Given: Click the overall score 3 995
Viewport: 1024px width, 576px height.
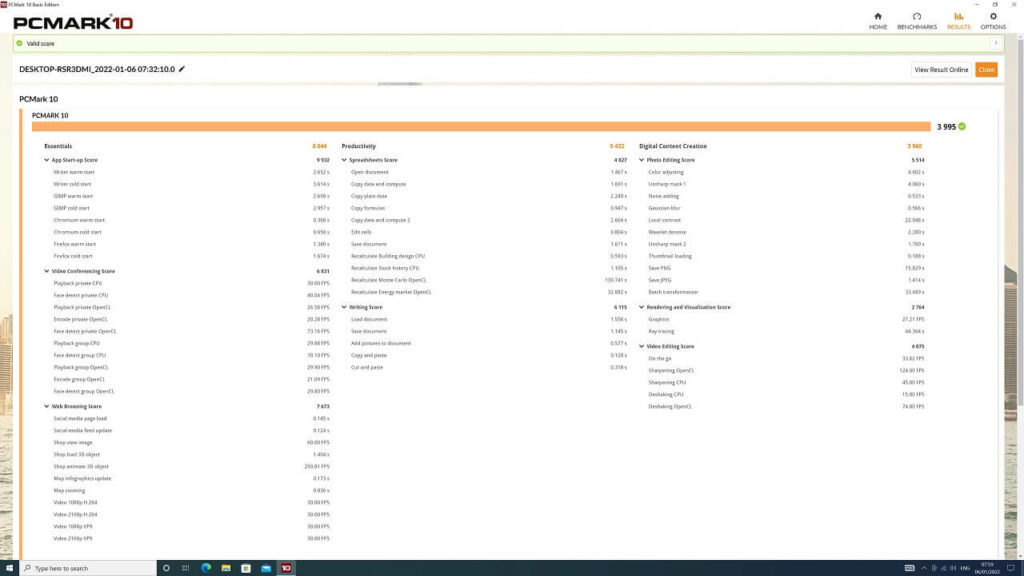Looking at the screenshot, I should tap(946, 127).
